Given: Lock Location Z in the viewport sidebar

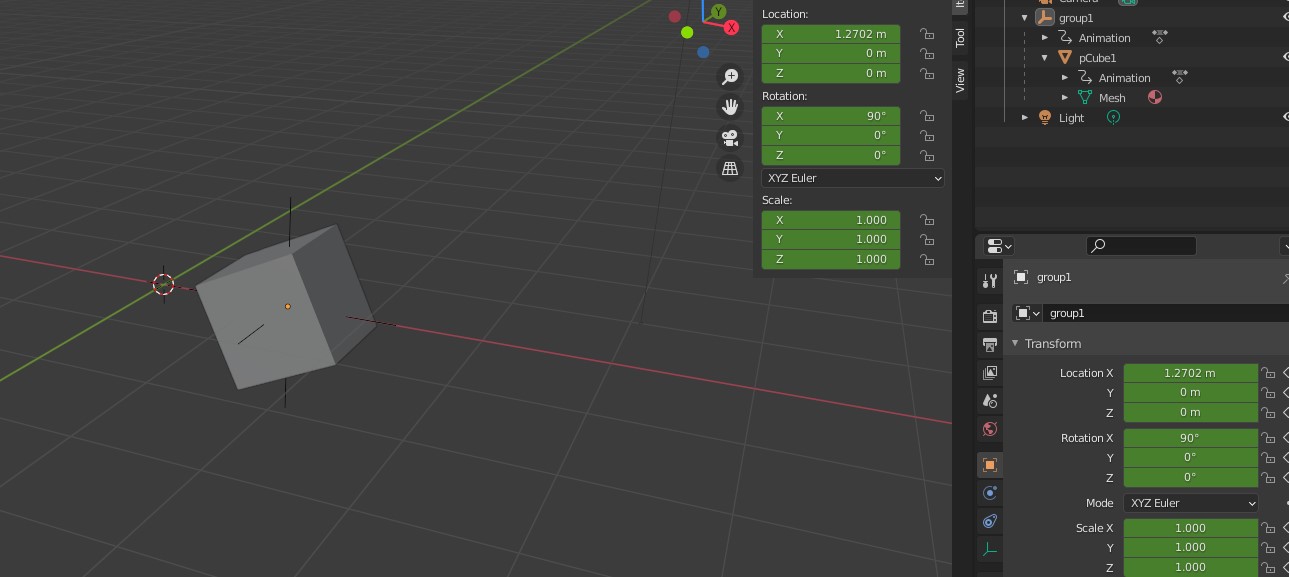Looking at the screenshot, I should (927, 73).
